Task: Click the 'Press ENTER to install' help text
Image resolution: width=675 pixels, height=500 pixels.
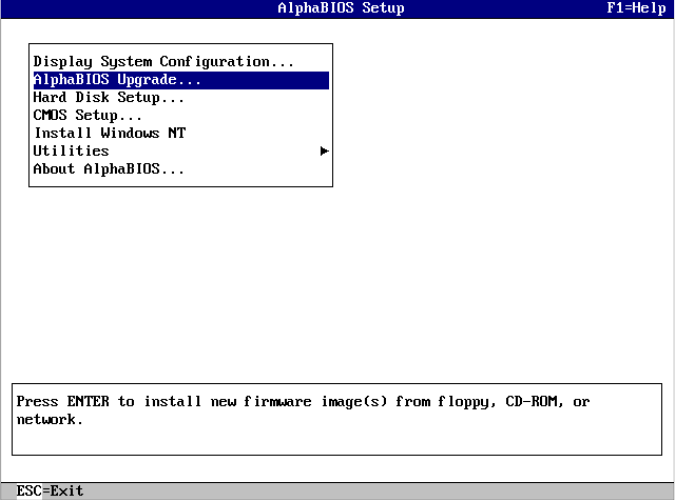Action: click(303, 410)
